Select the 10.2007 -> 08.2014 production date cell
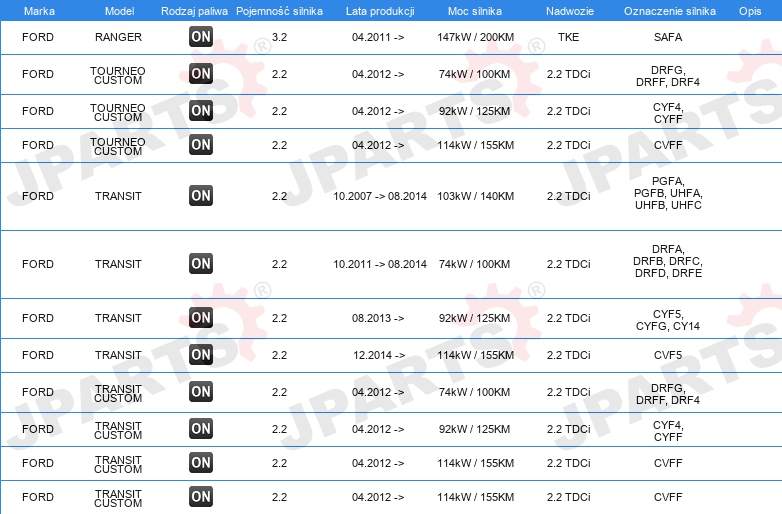This screenshot has width=782, height=514. pos(380,196)
